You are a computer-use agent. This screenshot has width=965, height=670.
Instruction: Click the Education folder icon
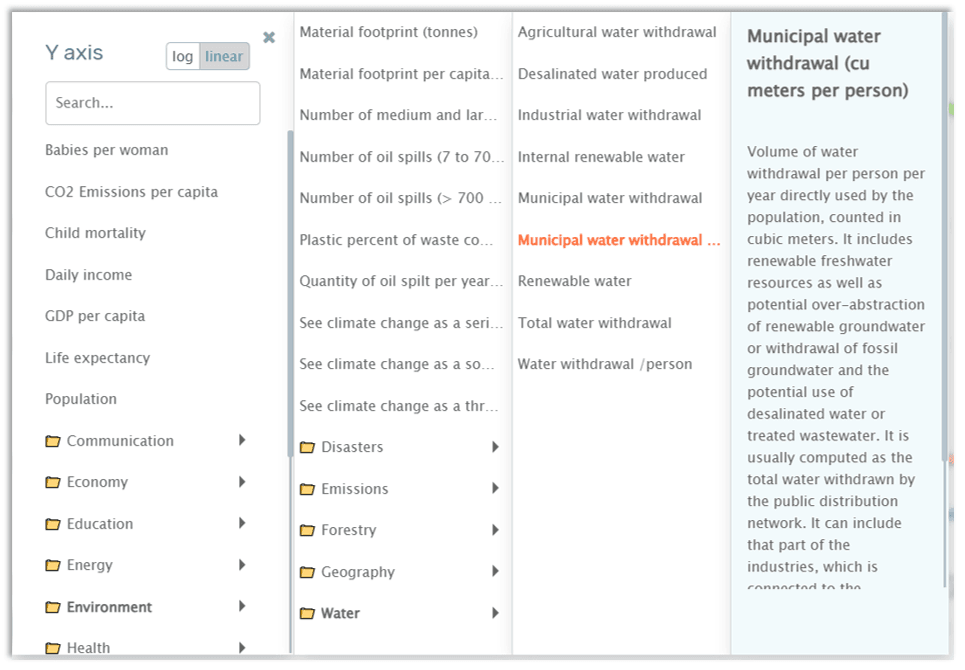[53, 524]
